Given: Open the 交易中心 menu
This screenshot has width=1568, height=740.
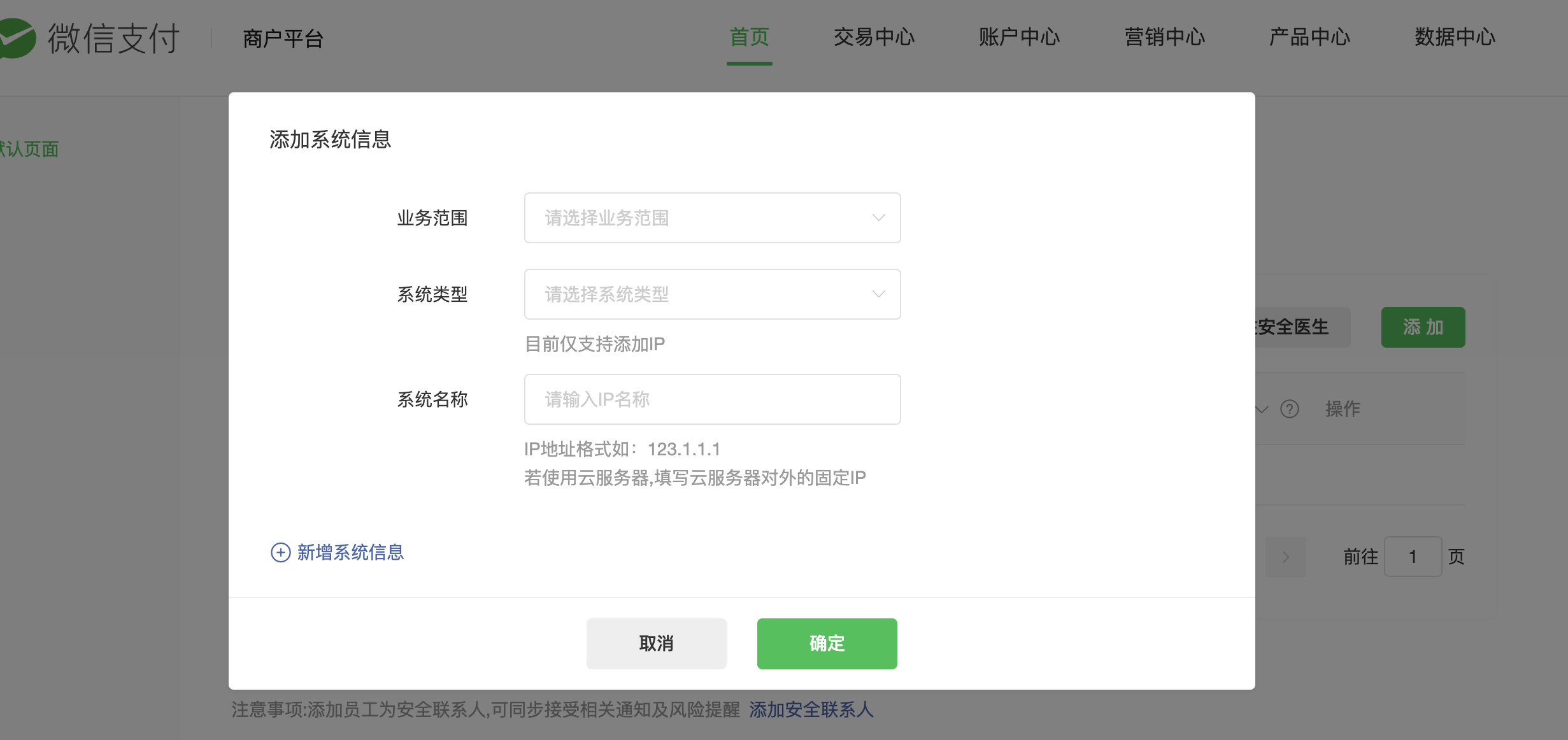Looking at the screenshot, I should pyautogui.click(x=874, y=38).
